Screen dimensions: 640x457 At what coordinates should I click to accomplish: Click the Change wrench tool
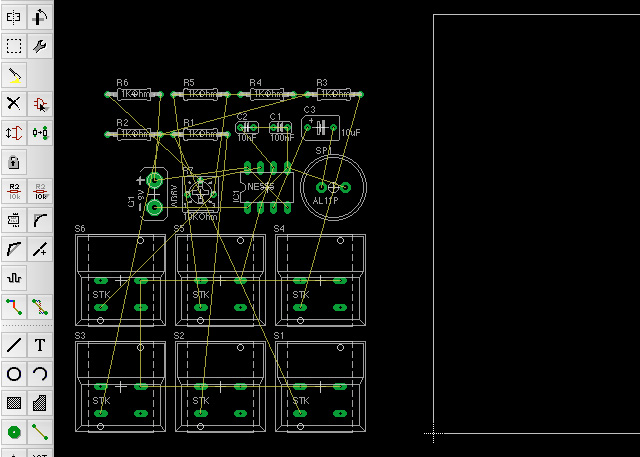40,46
